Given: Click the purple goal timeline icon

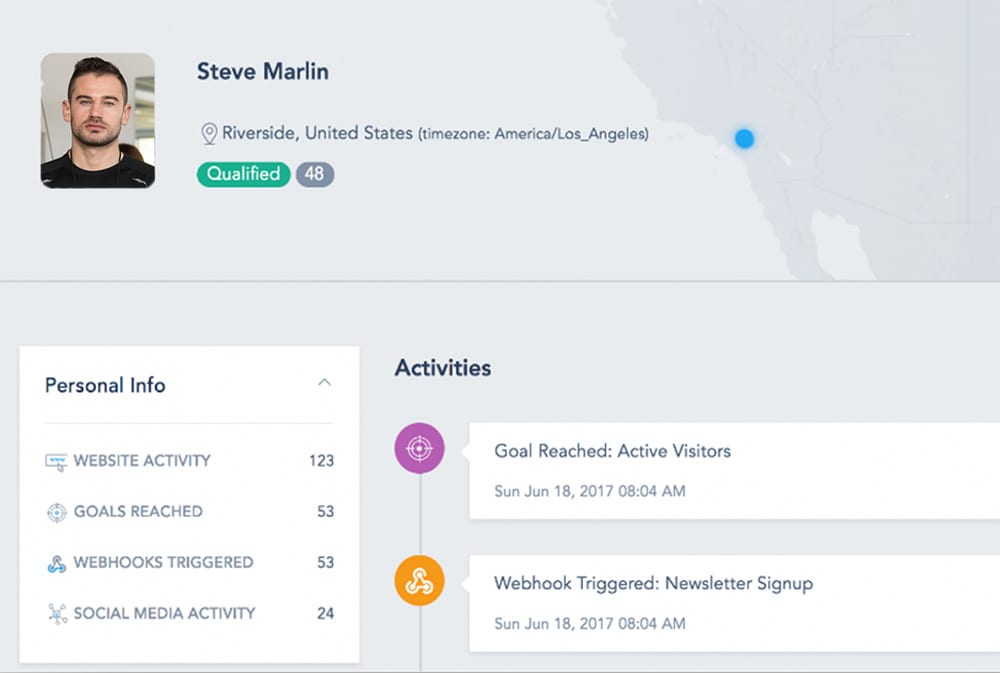Looking at the screenshot, I should [419, 449].
